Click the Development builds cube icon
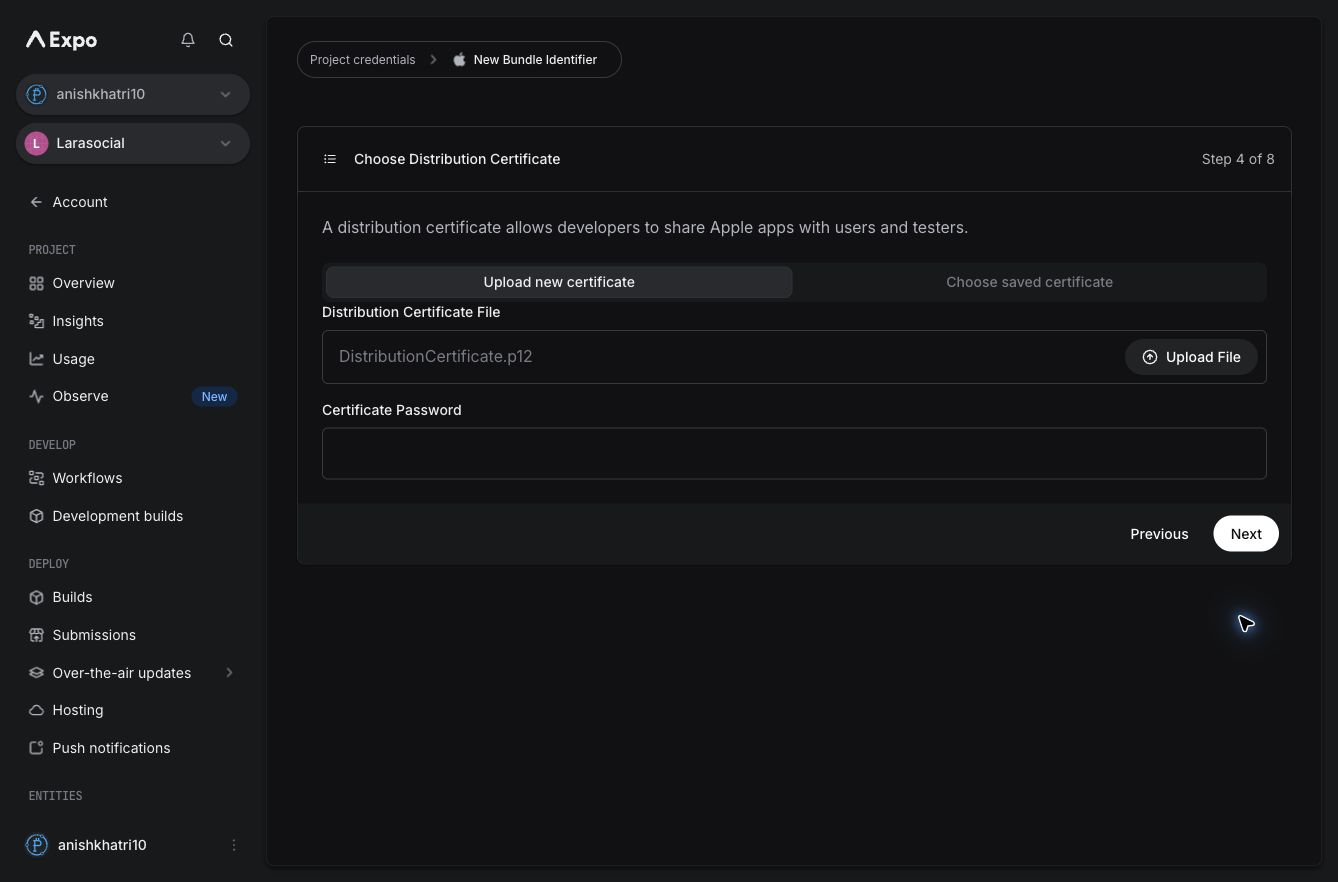The height and width of the screenshot is (882, 1338). pyautogui.click(x=36, y=516)
